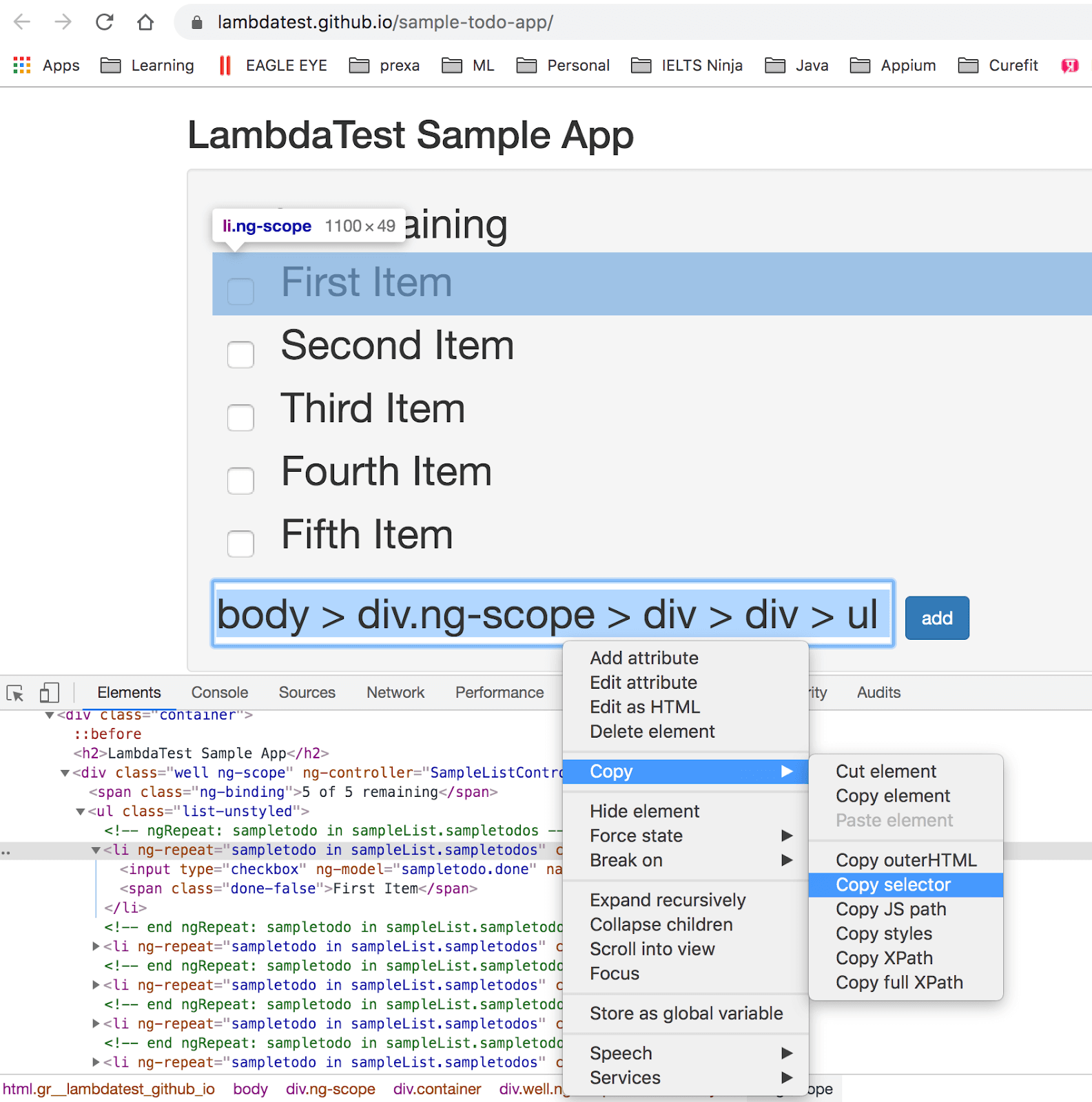Switch to the Console tab
Screen dimensions: 1092x1102
[x=220, y=693]
